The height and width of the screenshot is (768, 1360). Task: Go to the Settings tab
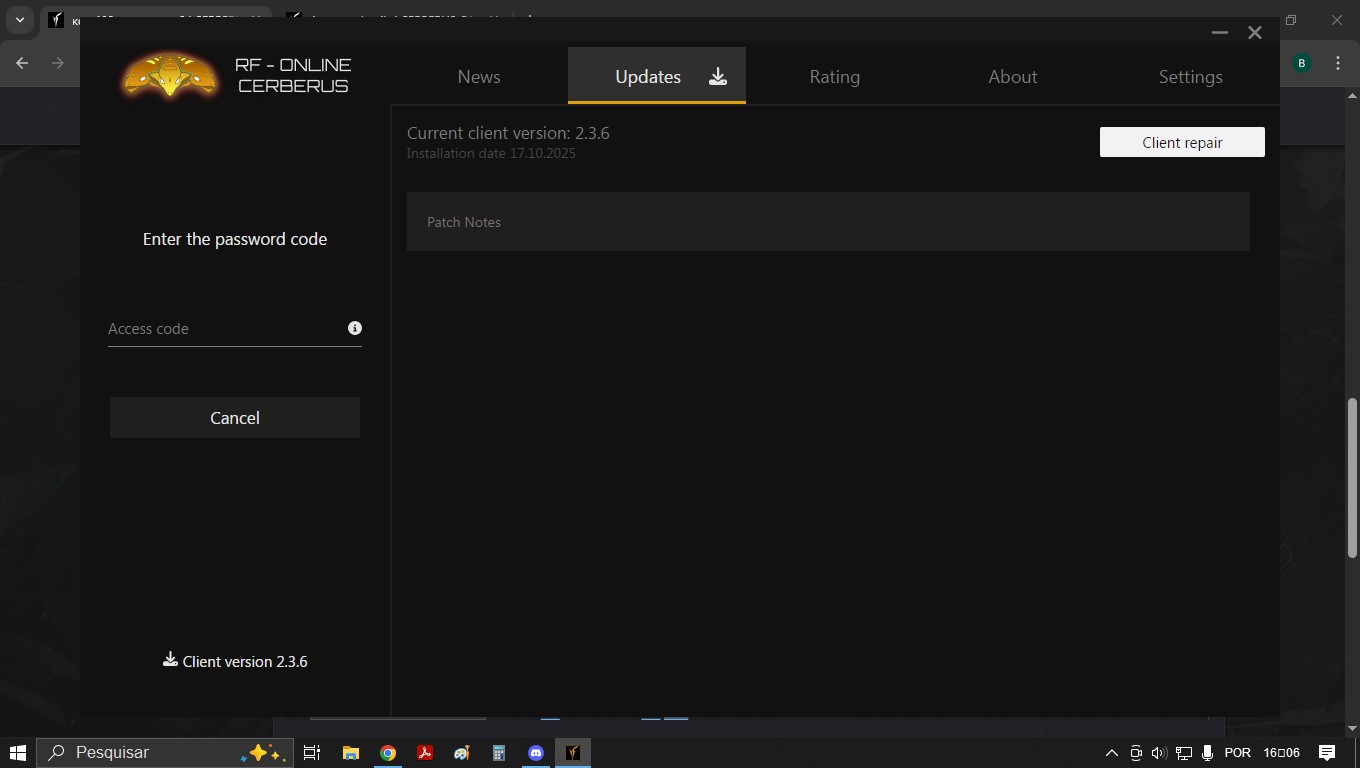tap(1190, 77)
